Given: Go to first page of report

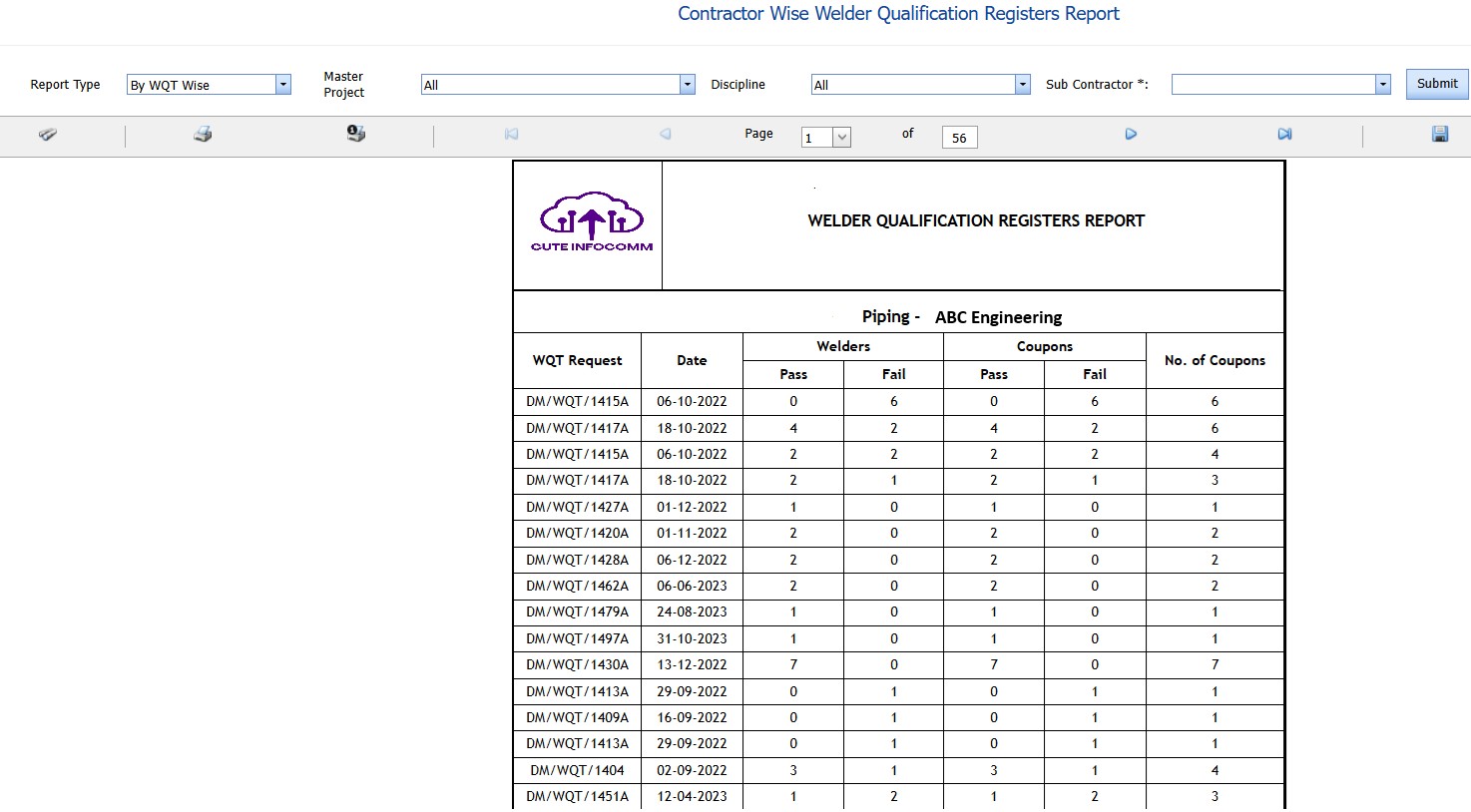Looking at the screenshot, I should click(x=511, y=135).
